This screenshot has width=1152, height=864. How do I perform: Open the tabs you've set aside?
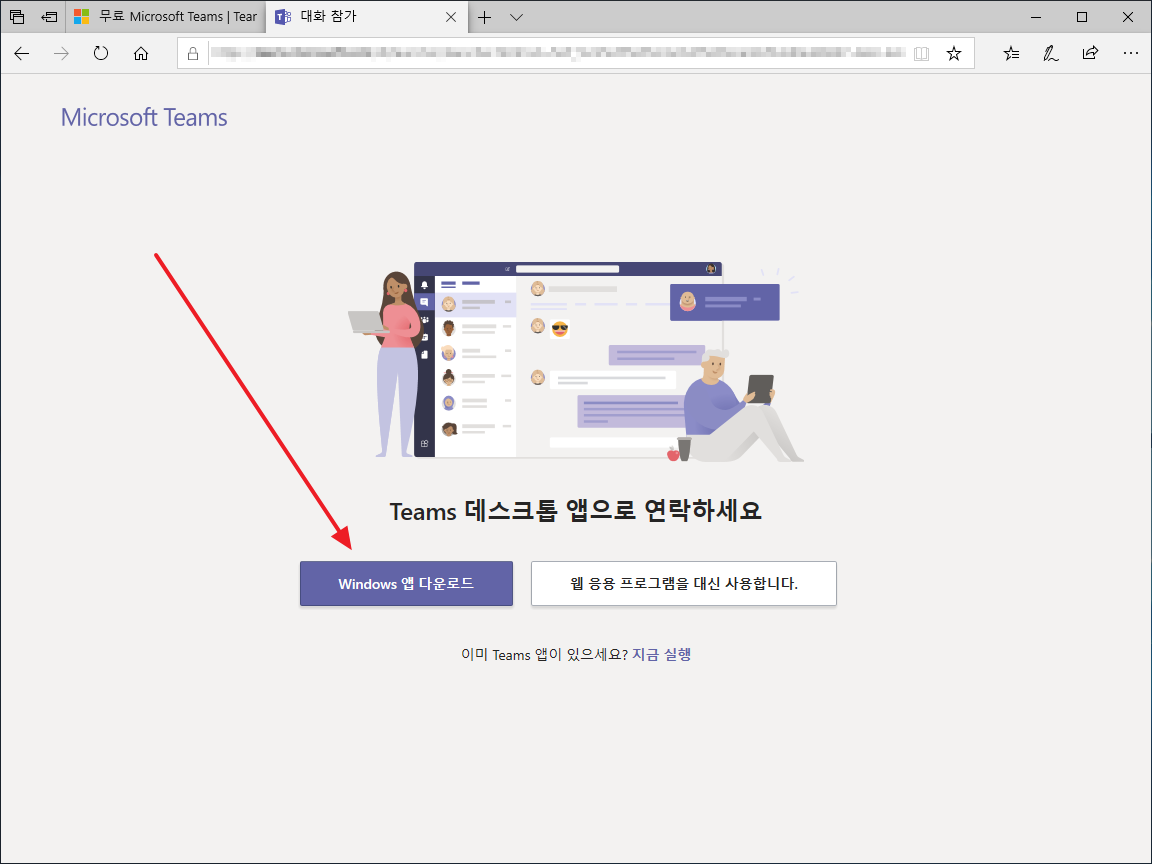(x=16, y=16)
